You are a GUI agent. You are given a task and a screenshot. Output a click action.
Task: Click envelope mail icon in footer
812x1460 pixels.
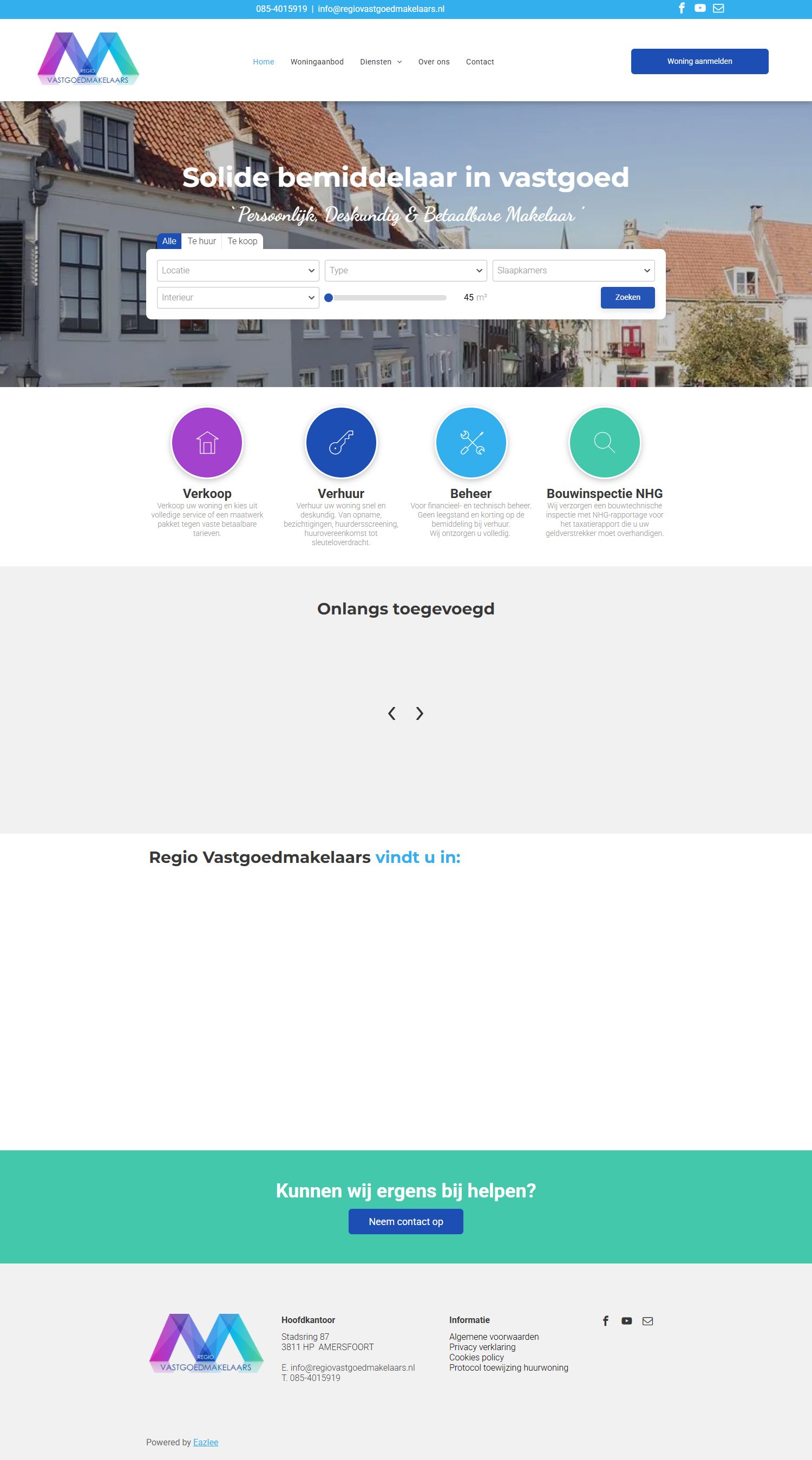[x=647, y=1320]
